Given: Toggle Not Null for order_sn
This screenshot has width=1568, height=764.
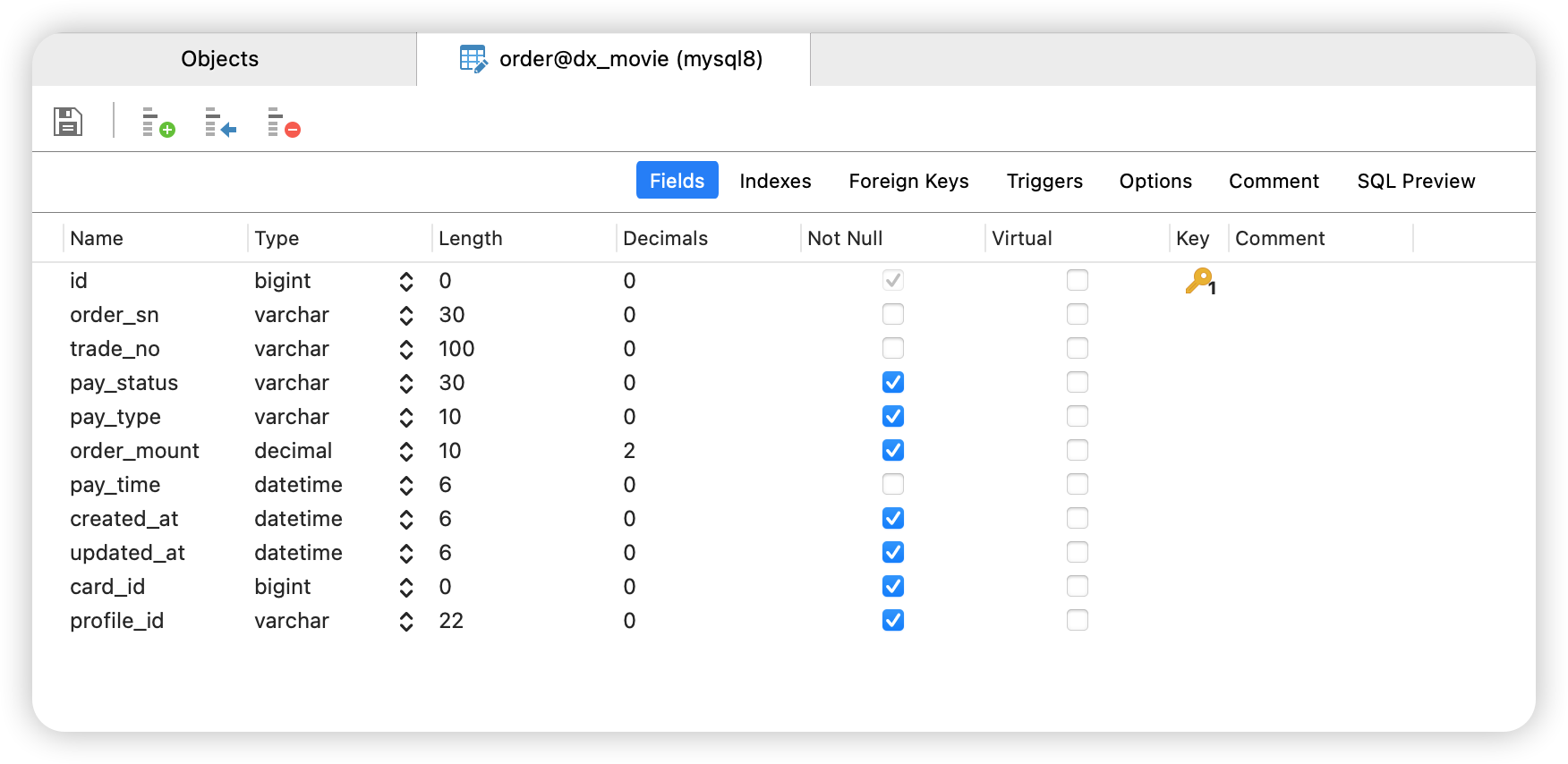Looking at the screenshot, I should [893, 314].
